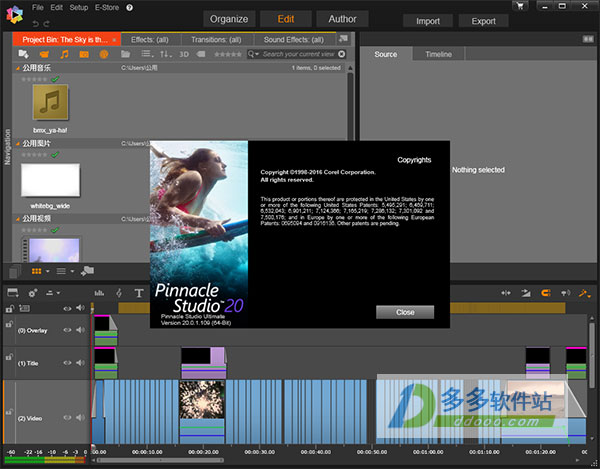
Task: Open the Edit menu in menu bar
Action: (56, 7)
